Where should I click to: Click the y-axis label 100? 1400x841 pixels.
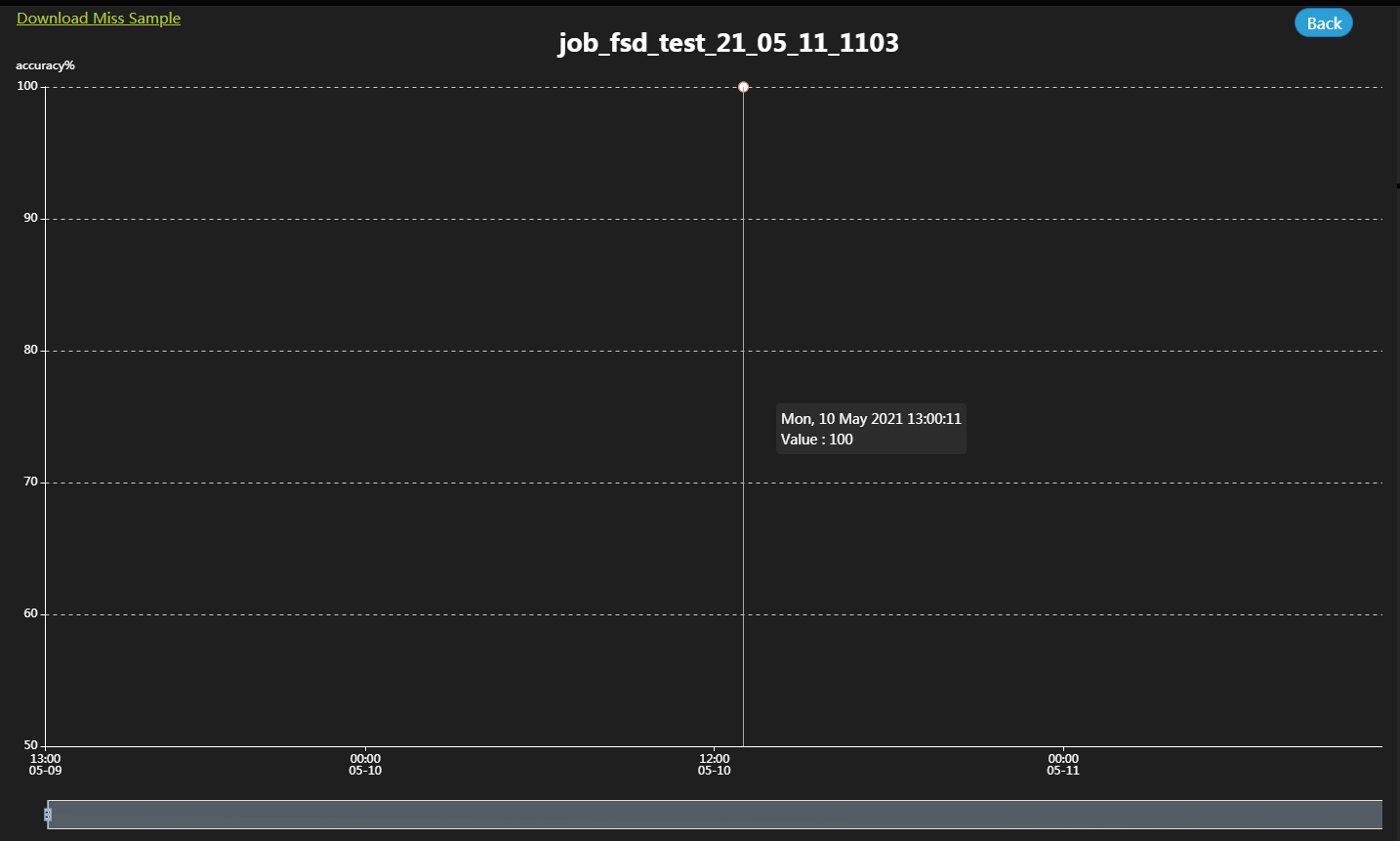(27, 86)
